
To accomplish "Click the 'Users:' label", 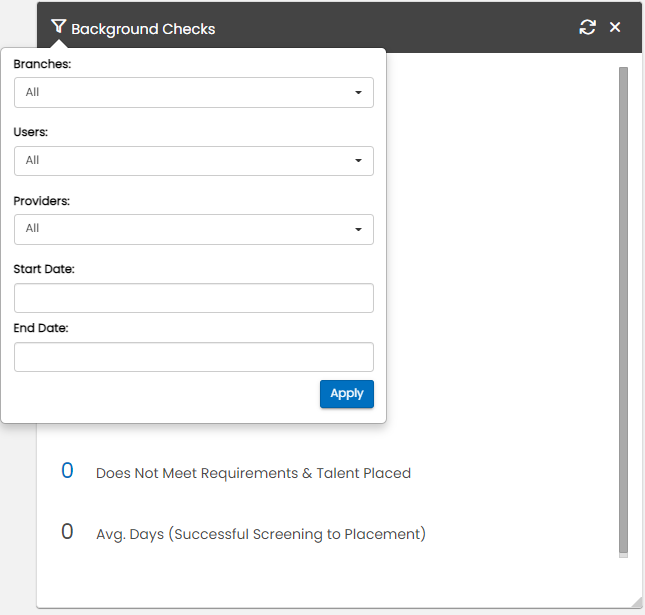I will [x=31, y=132].
